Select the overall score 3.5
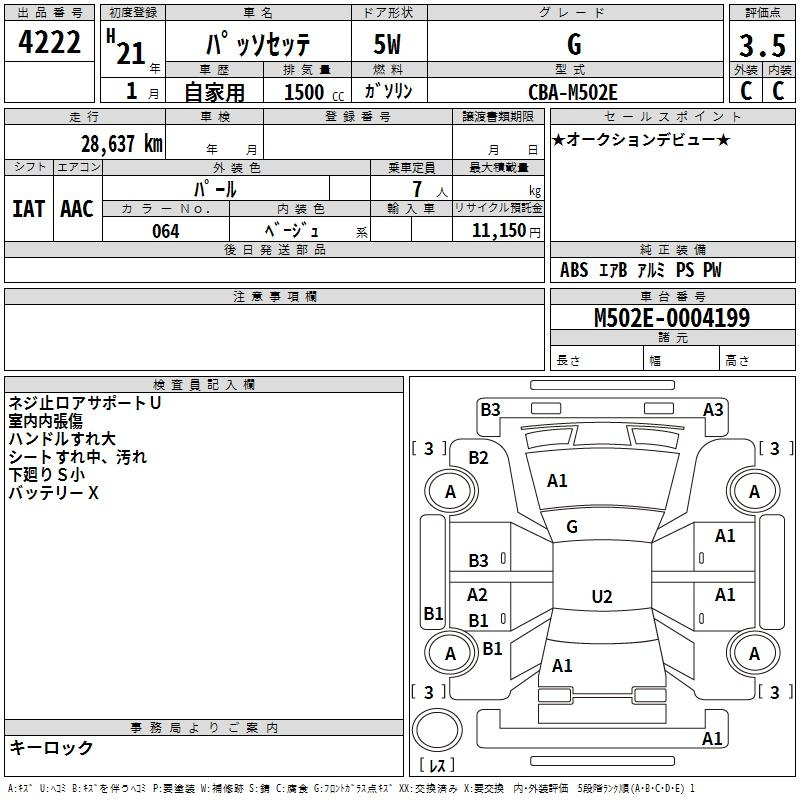The image size is (800, 800). click(761, 47)
